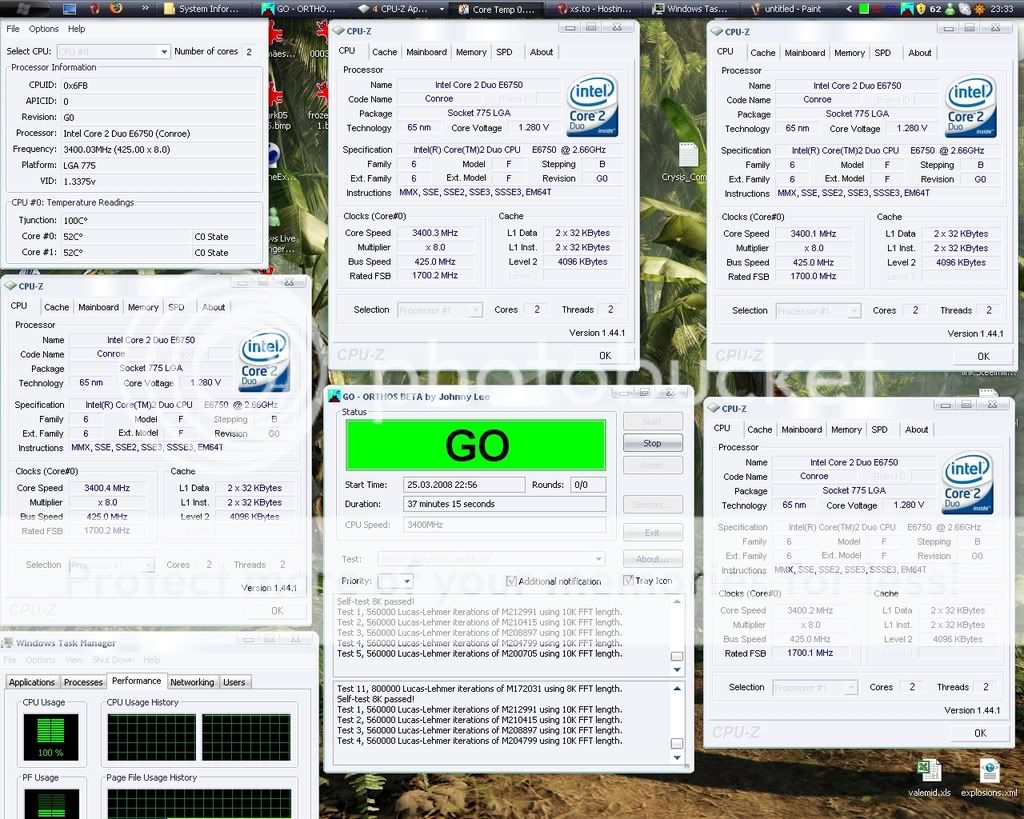This screenshot has height=819, width=1024.
Task: Click OK in the 3400.3 MHz CPU-Z window
Action: (605, 355)
